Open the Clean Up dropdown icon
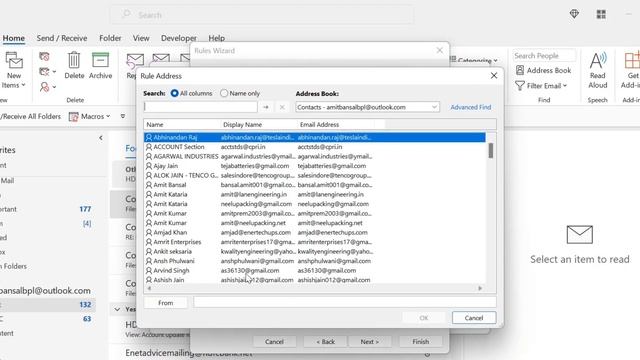Screen dimensions: 640x360 tap(47, 72)
